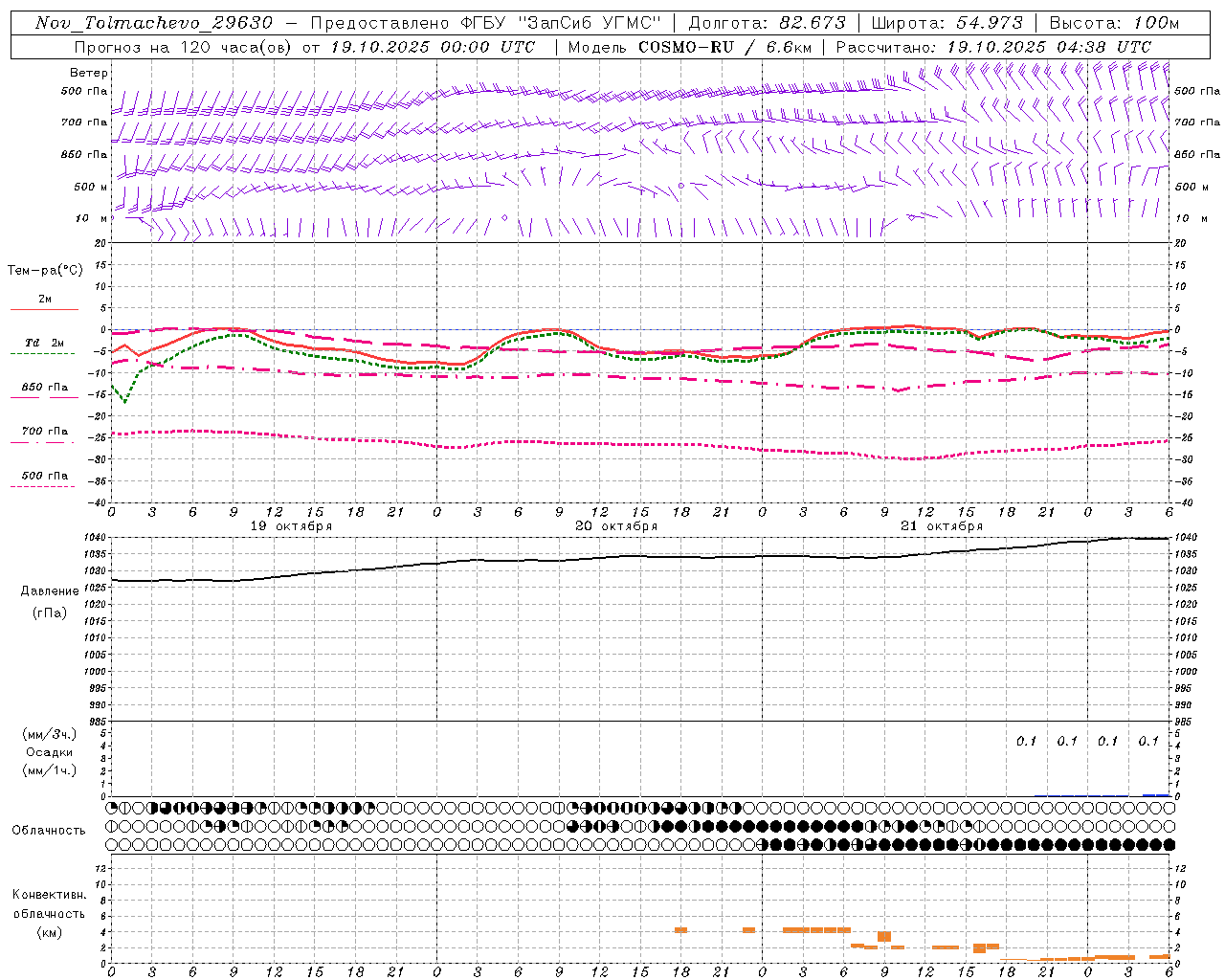
Task: Click the (гПа) pressure units label
Action: point(50,612)
